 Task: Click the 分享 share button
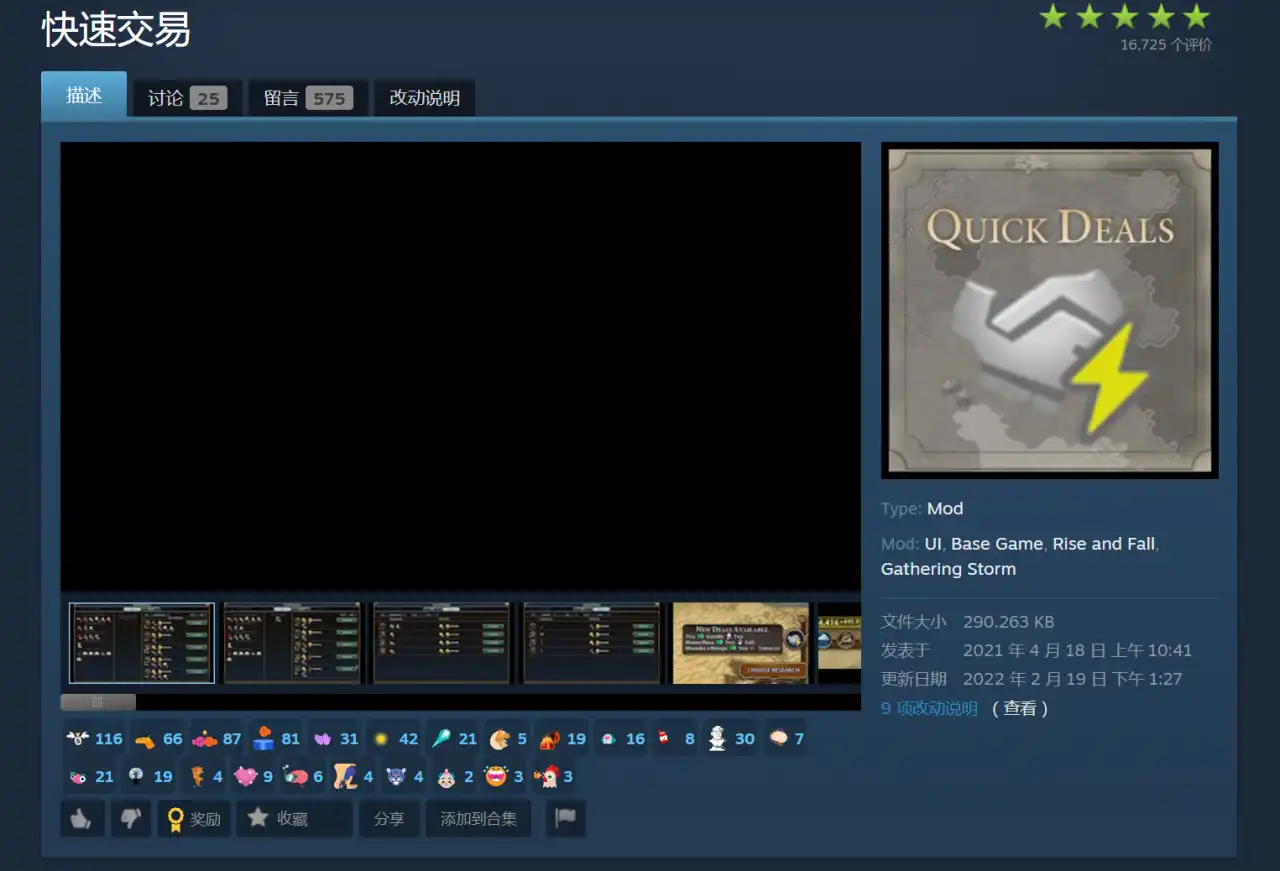(389, 818)
